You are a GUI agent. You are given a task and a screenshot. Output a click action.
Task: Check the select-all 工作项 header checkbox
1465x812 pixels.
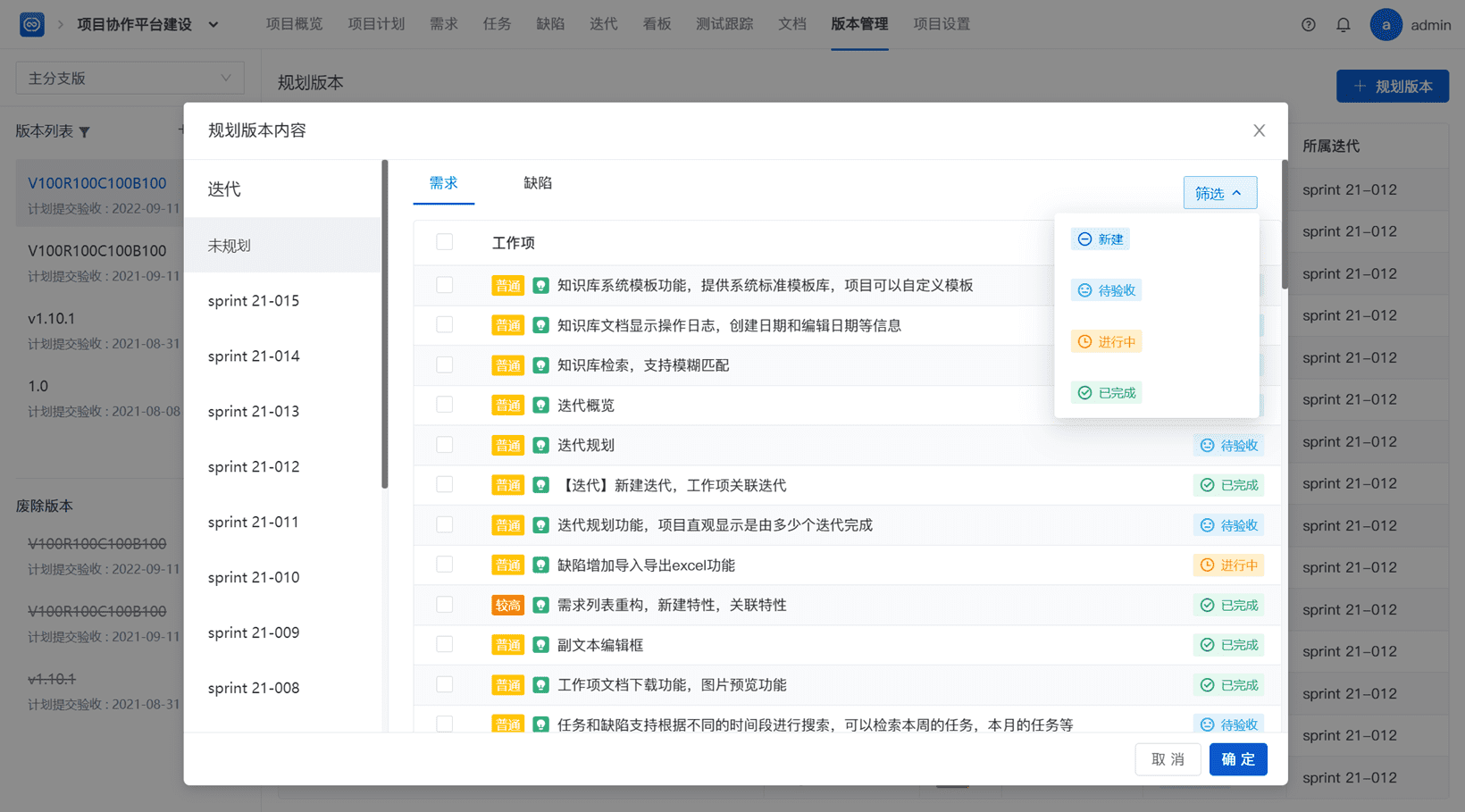(x=445, y=242)
